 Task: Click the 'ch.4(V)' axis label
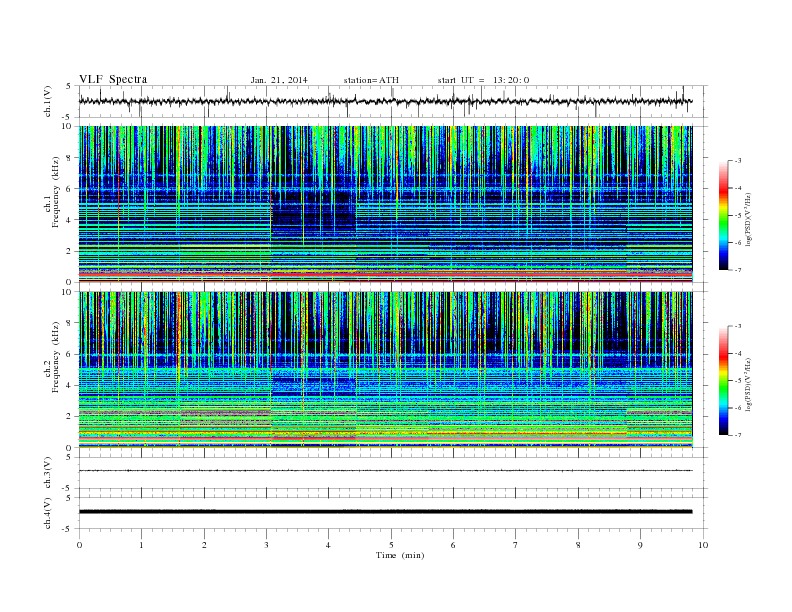tap(48, 513)
